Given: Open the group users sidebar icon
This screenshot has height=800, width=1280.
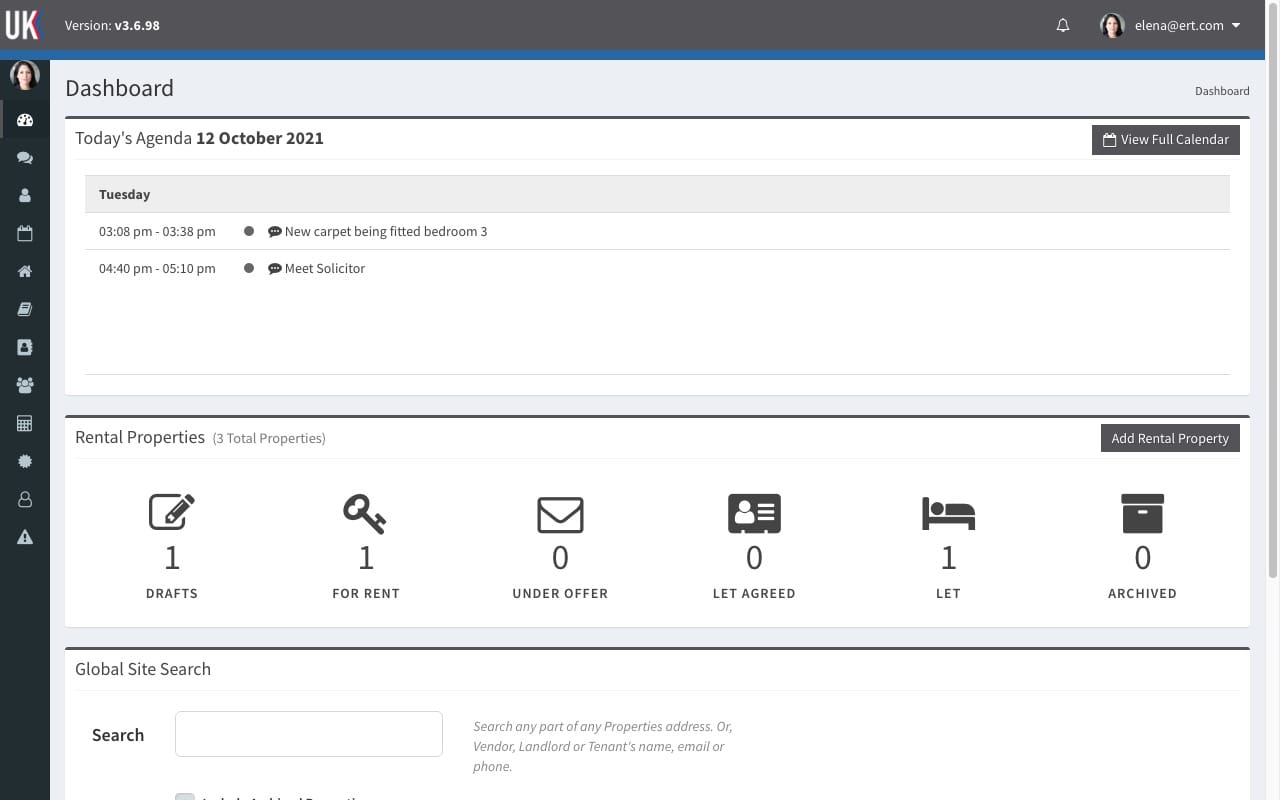Looking at the screenshot, I should (25, 385).
